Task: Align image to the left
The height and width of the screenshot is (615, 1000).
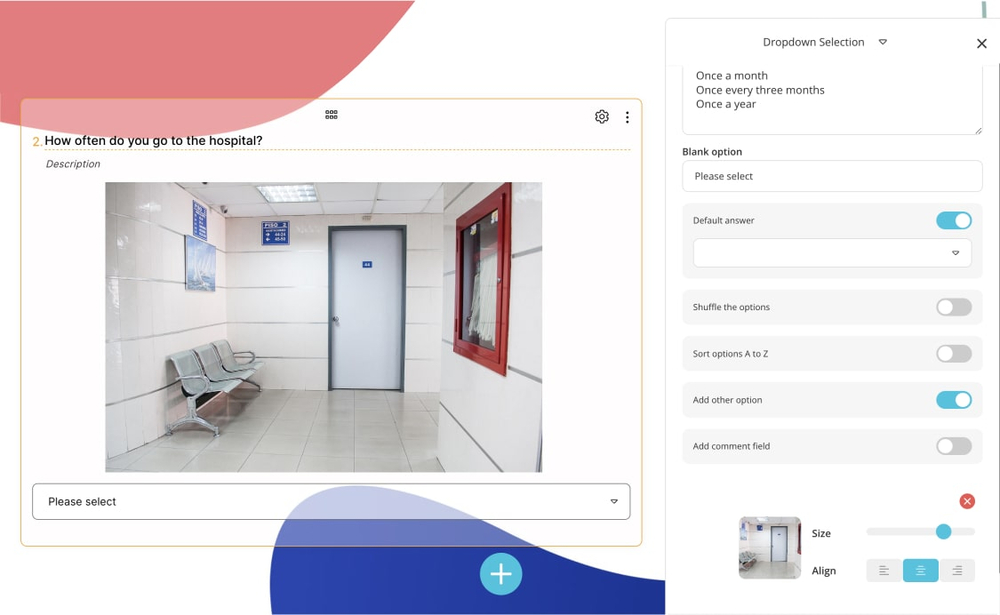Action: click(884, 571)
